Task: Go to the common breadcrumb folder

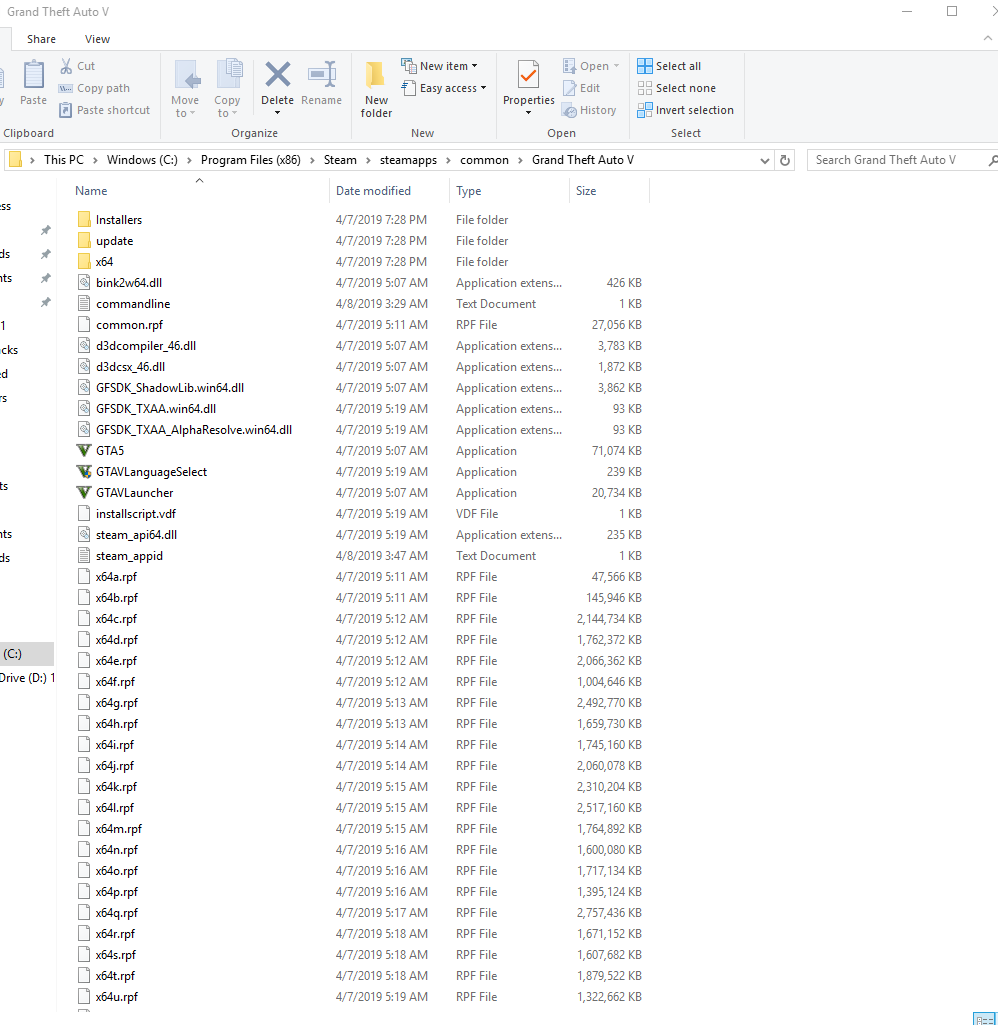Action: tap(484, 160)
